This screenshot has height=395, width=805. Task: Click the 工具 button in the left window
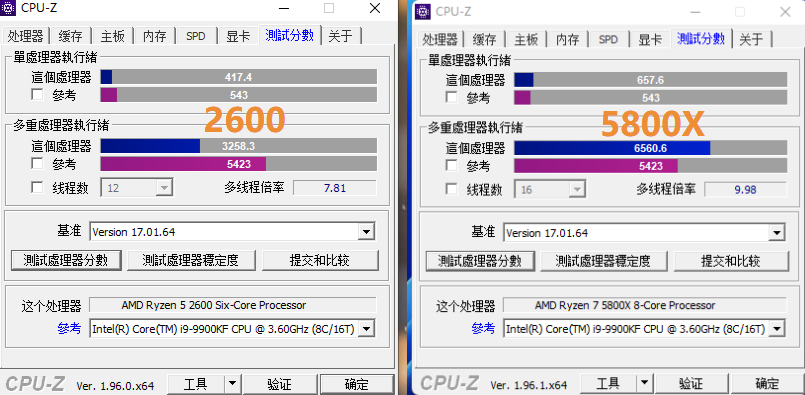pos(196,384)
